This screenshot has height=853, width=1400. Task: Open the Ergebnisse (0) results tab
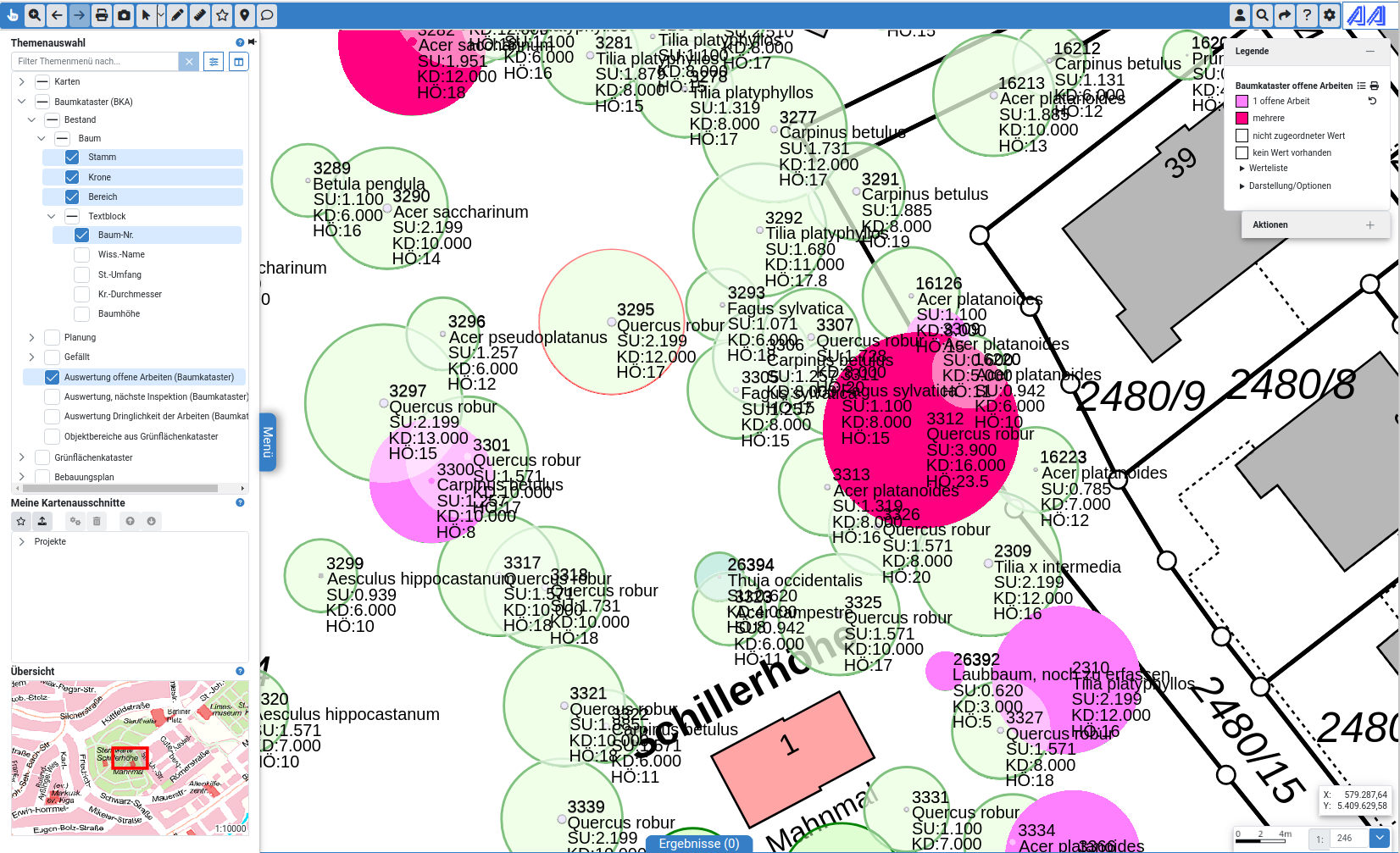pyautogui.click(x=698, y=844)
